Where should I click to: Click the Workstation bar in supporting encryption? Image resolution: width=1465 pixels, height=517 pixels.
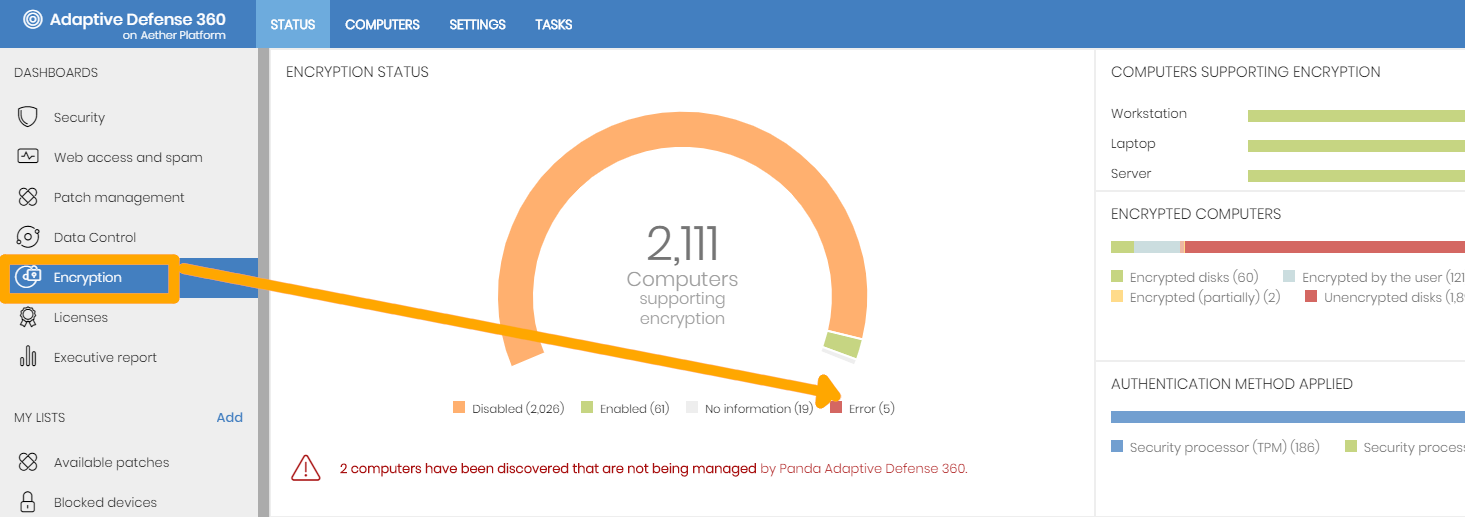[1356, 115]
